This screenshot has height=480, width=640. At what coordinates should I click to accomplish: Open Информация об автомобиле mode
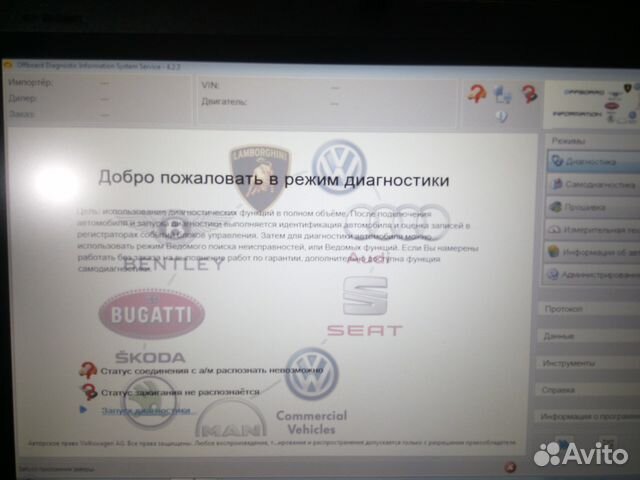pyautogui.click(x=593, y=252)
